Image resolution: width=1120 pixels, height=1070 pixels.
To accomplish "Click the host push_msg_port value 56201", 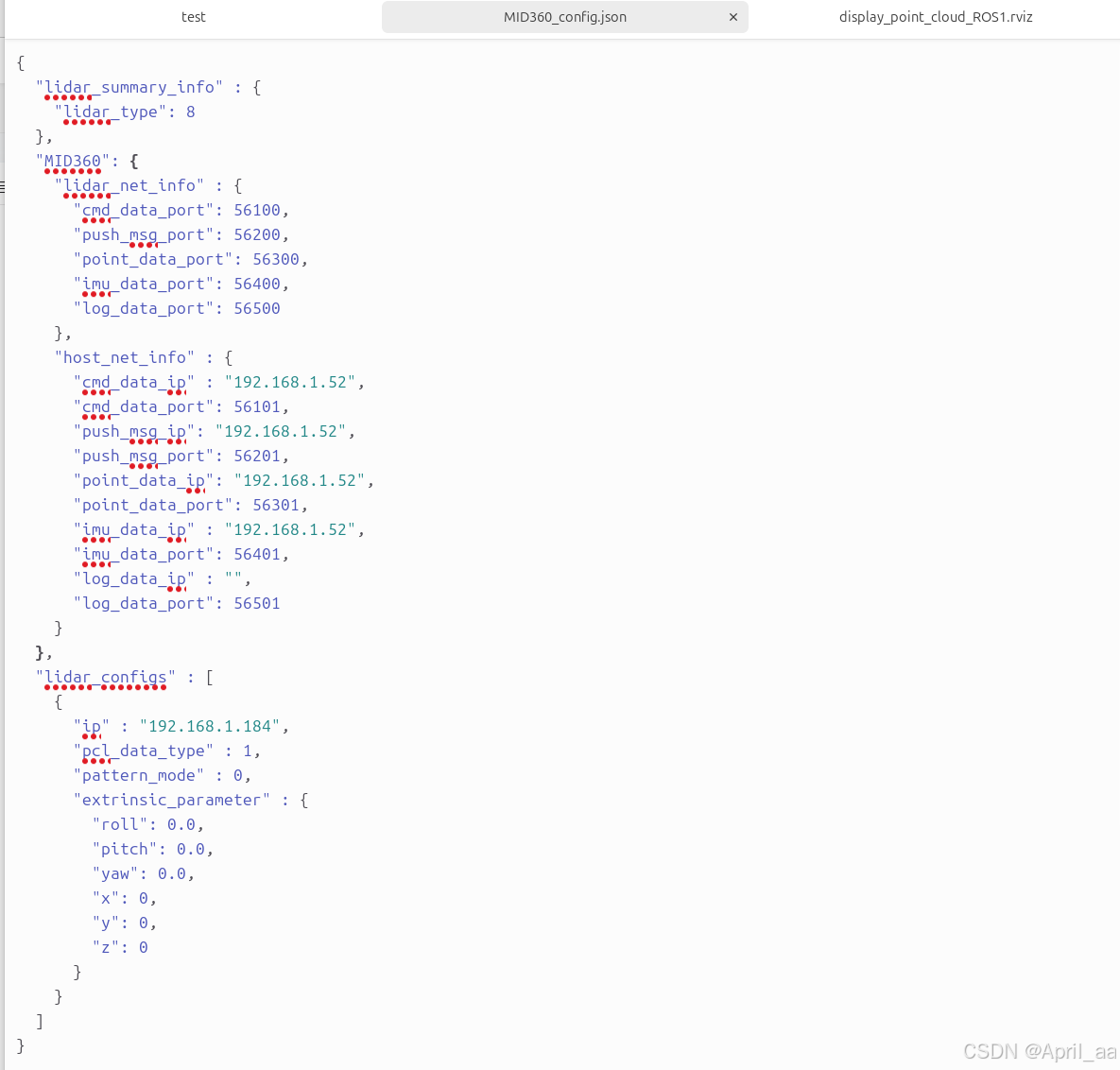I will (x=257, y=457).
